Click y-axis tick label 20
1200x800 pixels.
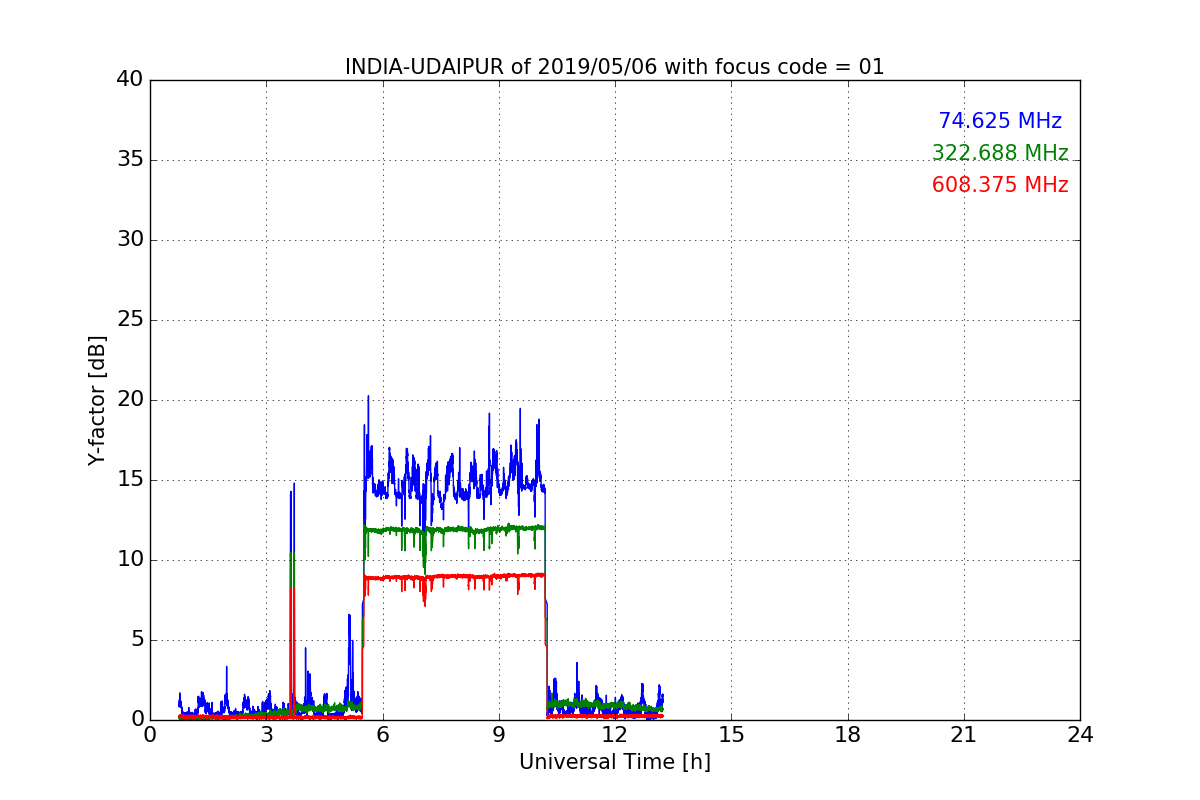130,400
